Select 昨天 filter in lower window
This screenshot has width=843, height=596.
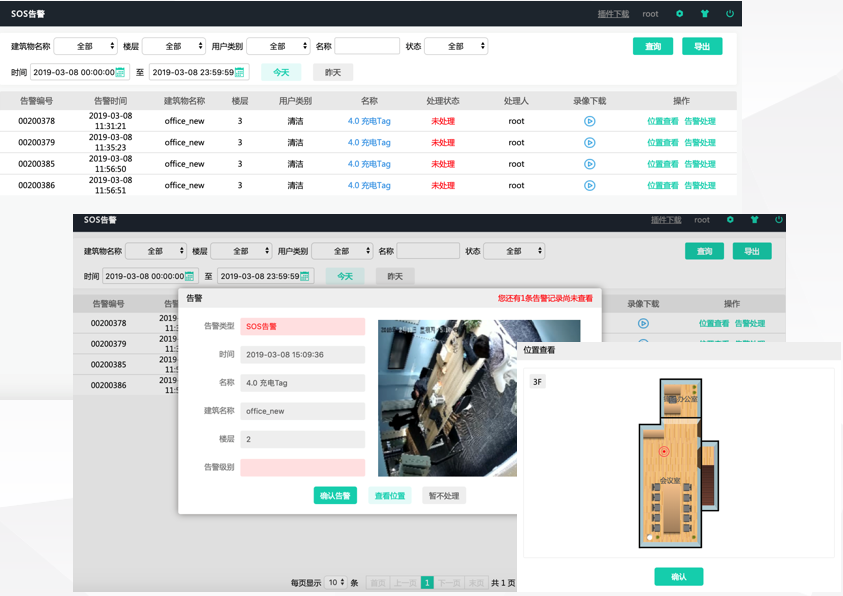coord(395,276)
